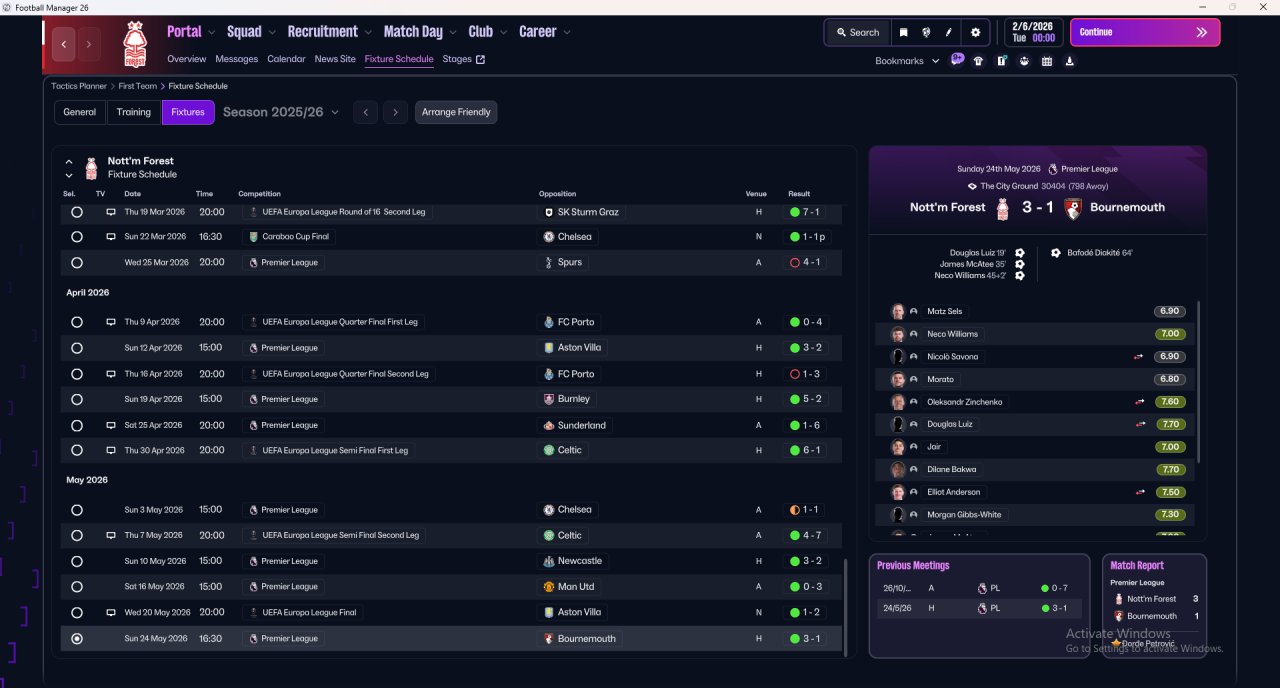
Task: Click down chevron beside Nott'm Forest Fixture Schedule
Action: coord(69,175)
